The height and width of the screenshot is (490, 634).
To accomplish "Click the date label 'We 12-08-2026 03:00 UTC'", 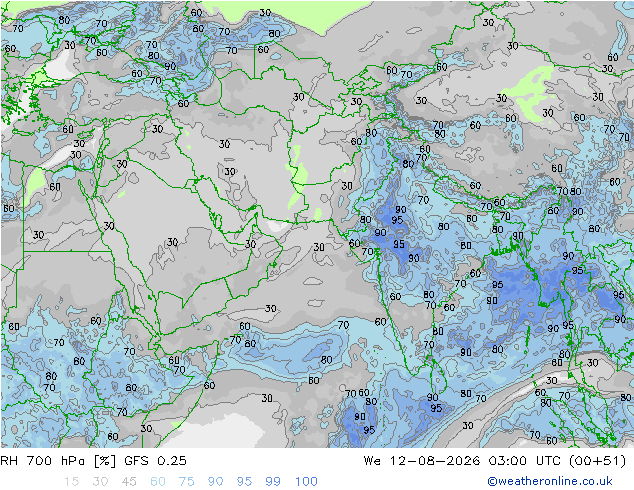I will click(x=464, y=461).
